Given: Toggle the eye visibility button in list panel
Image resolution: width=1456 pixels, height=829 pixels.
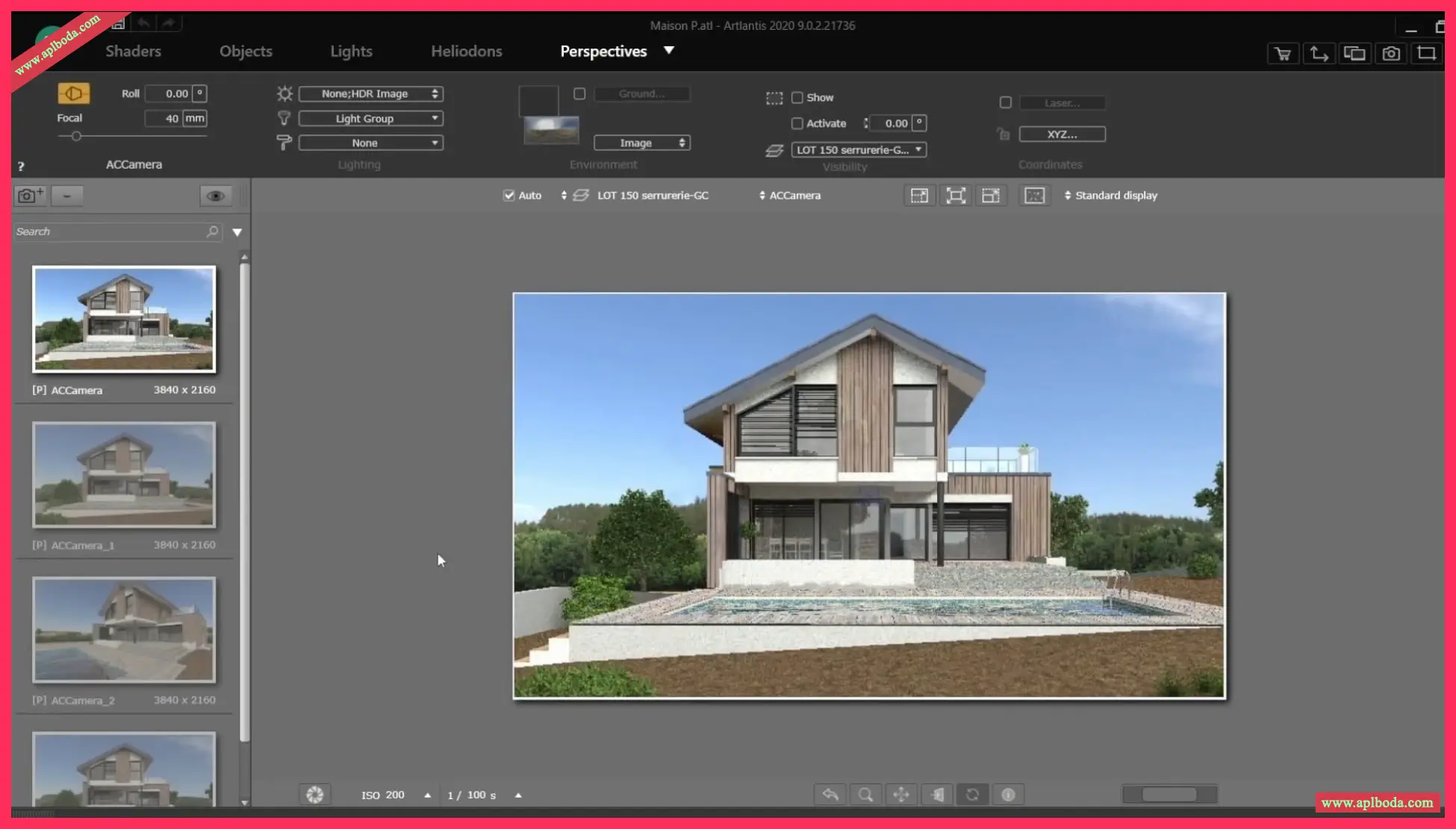Looking at the screenshot, I should point(216,196).
